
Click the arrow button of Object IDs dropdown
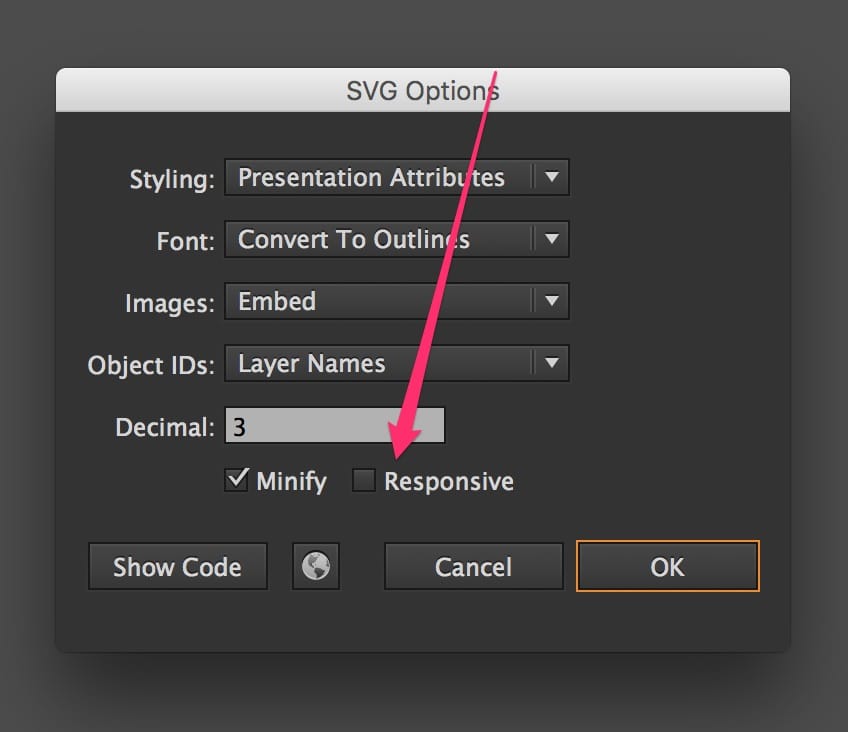[551, 364]
